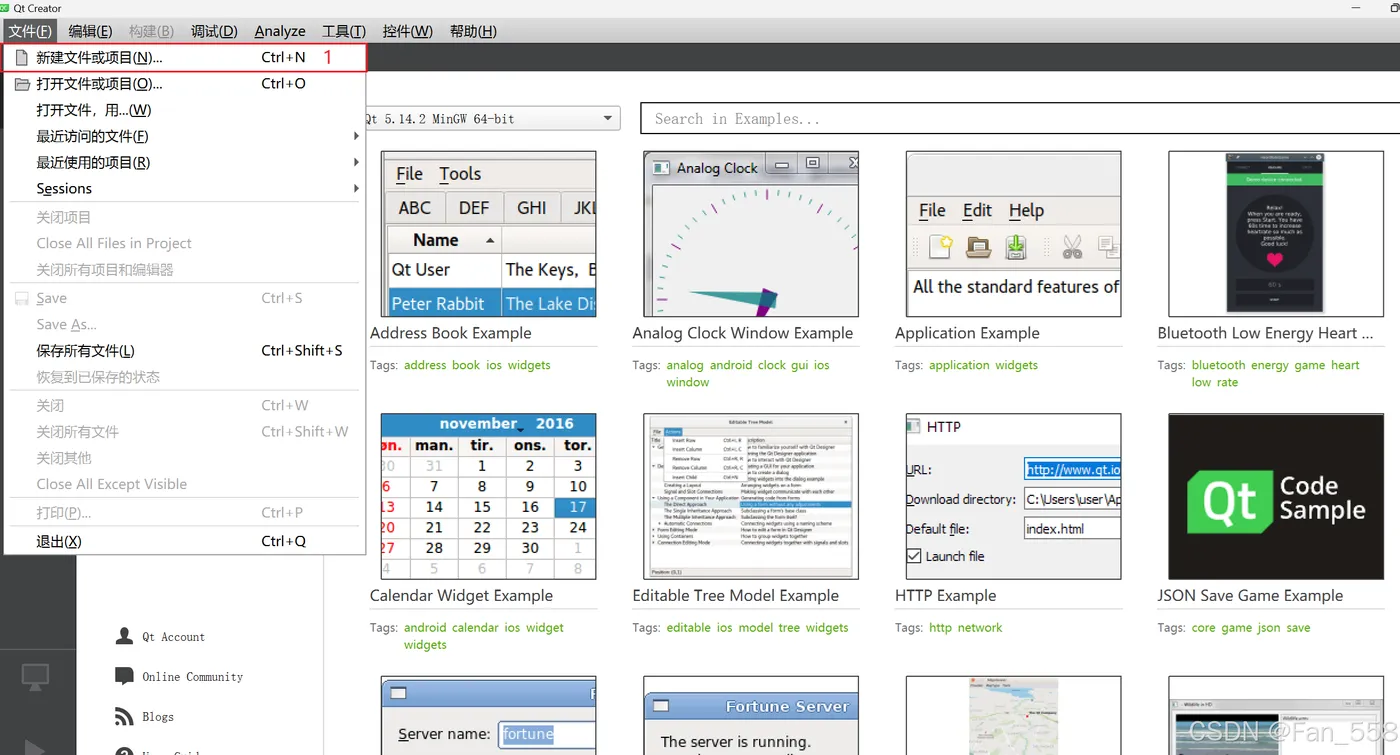Click the Online Community speech bubble icon
The height and width of the screenshot is (755, 1400).
[124, 677]
